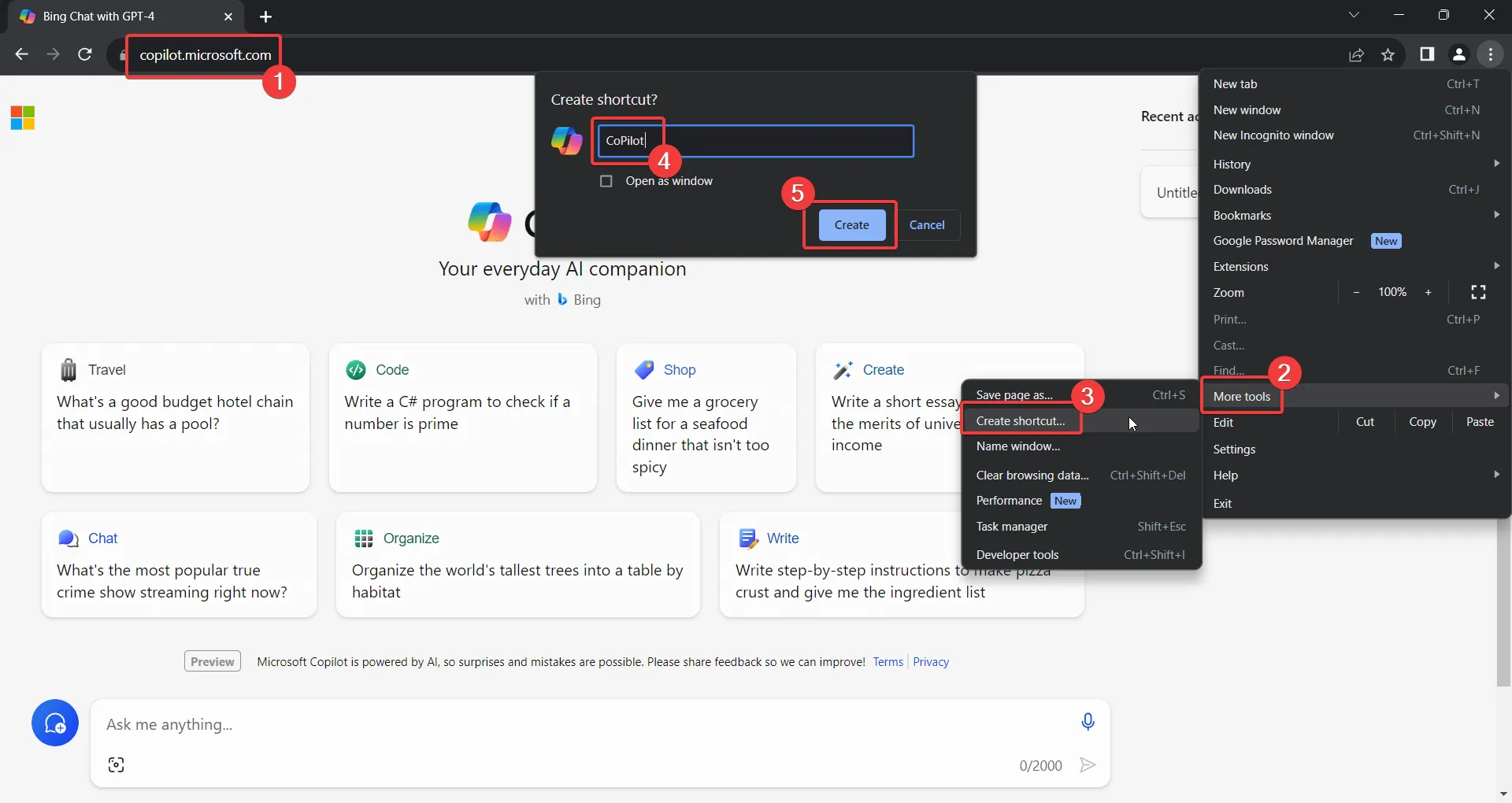Viewport: 1512px width, 803px height.
Task: Reload the Copilot page
Action: pos(85,54)
